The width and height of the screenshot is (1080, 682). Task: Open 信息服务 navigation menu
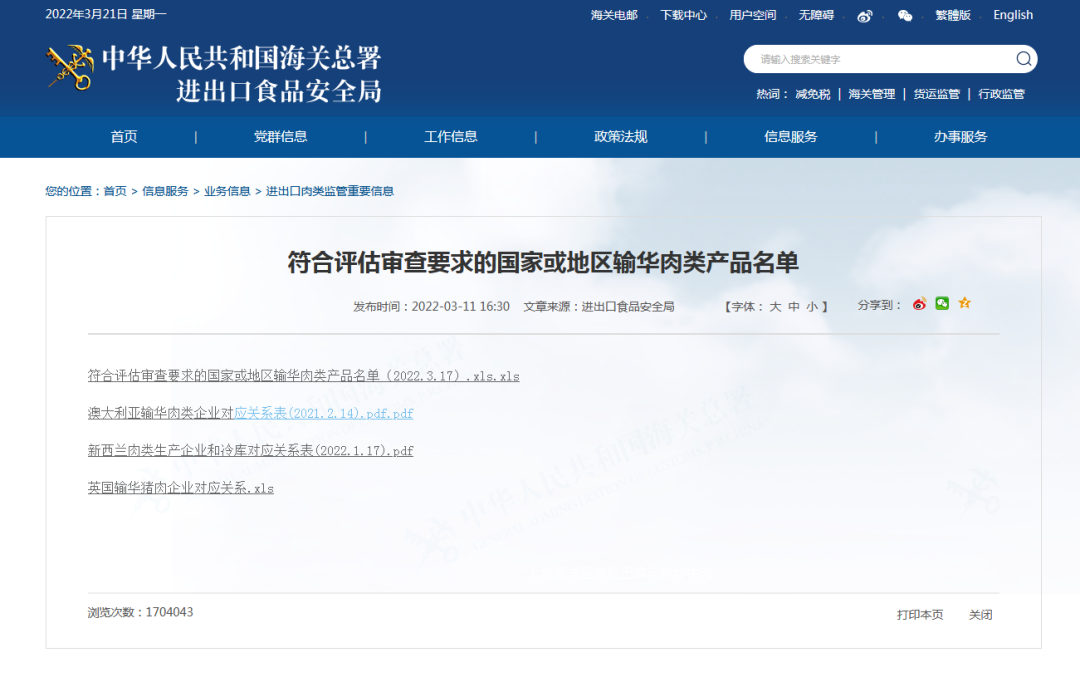click(x=791, y=136)
